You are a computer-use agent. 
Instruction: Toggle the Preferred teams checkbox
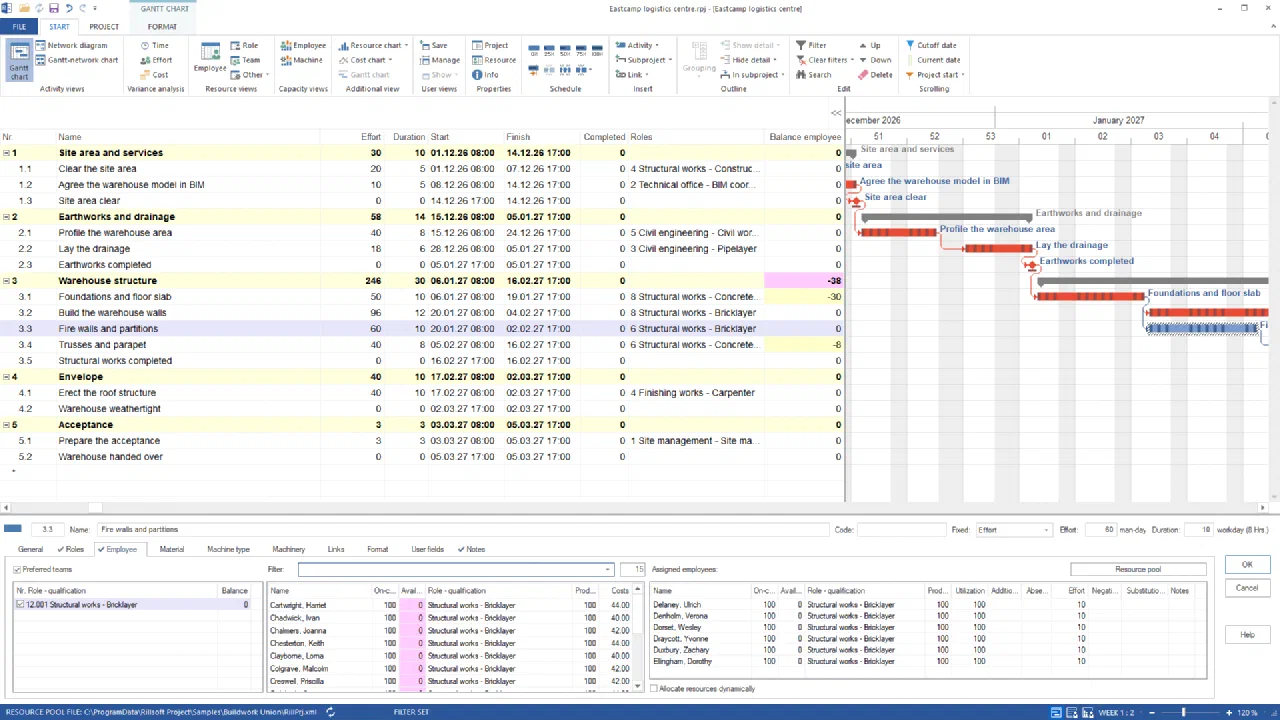click(x=17, y=570)
